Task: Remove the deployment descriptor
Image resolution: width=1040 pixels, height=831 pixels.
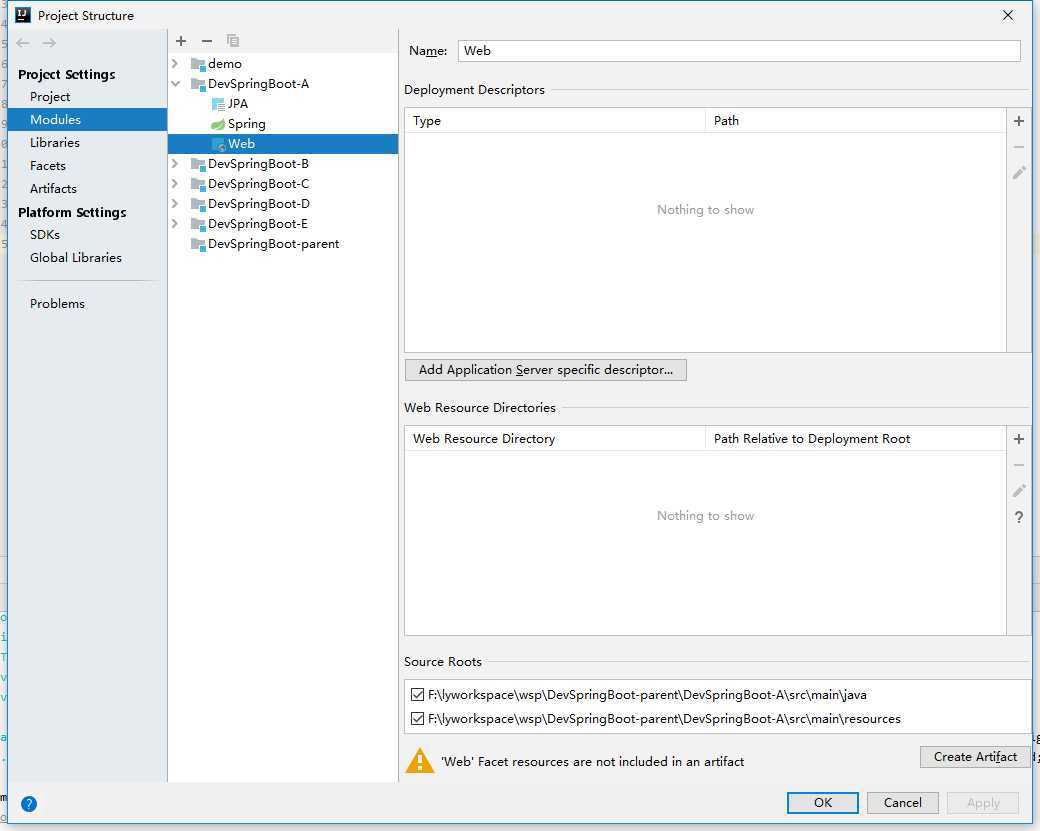Action: pos(1019,147)
